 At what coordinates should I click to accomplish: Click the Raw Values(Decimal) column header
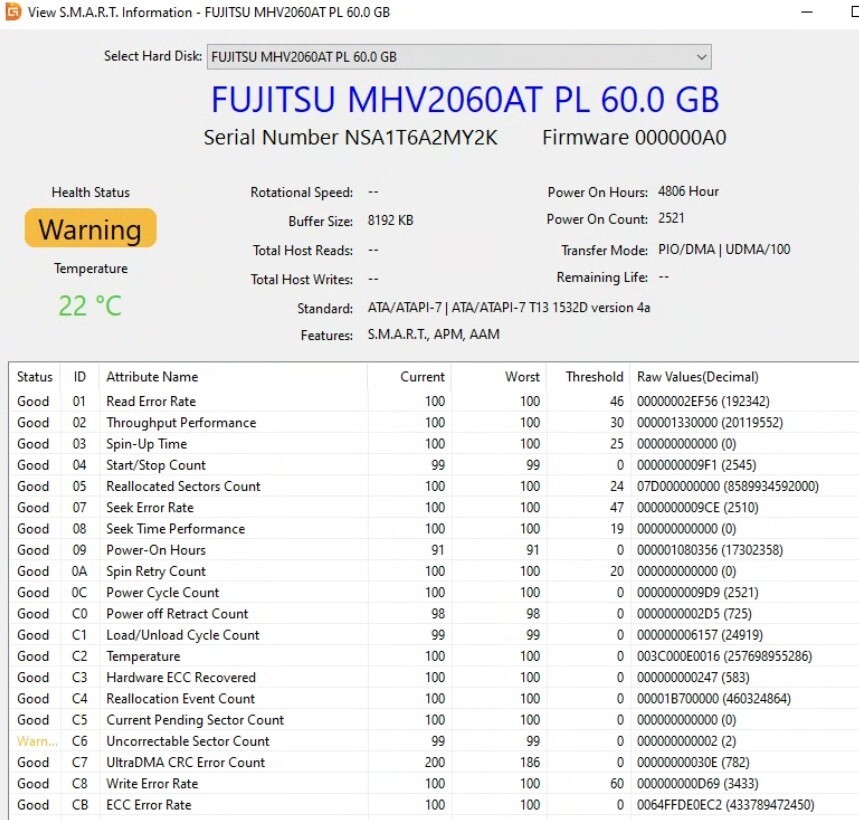pyautogui.click(x=745, y=377)
